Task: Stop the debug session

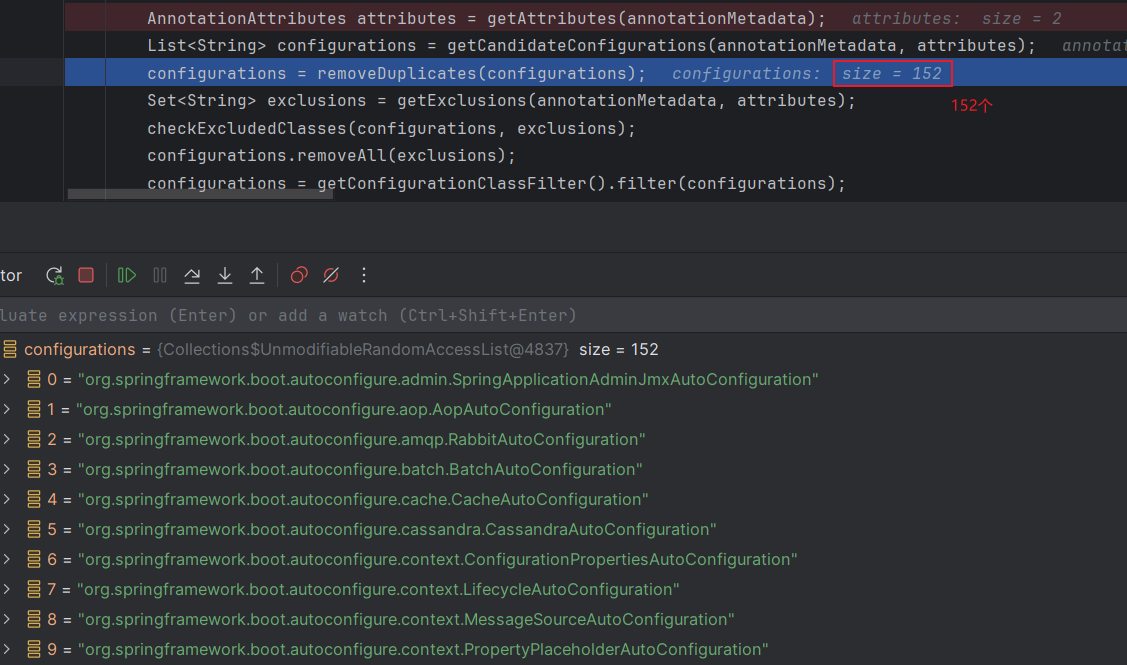Action: click(x=86, y=275)
